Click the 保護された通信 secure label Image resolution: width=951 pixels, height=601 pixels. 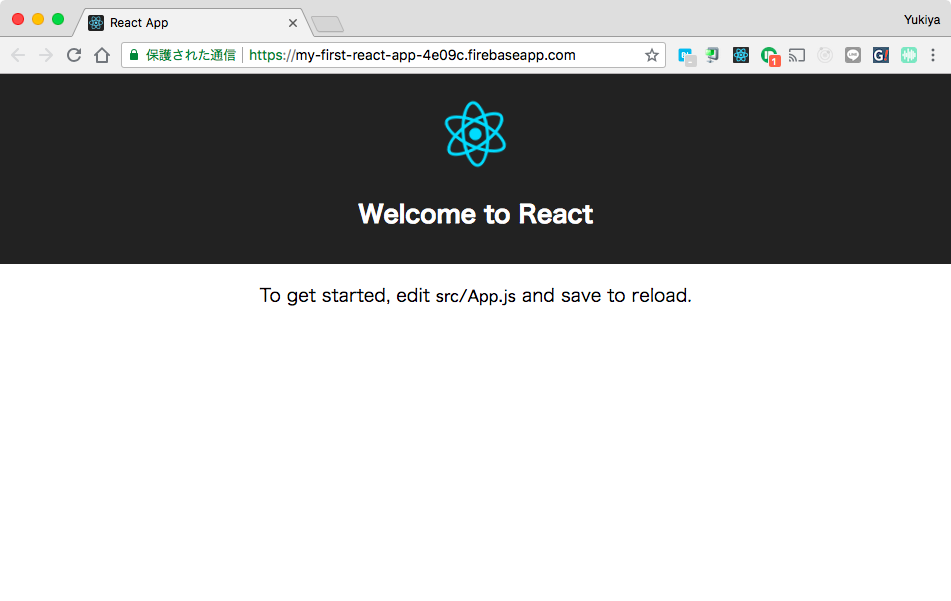pos(190,55)
